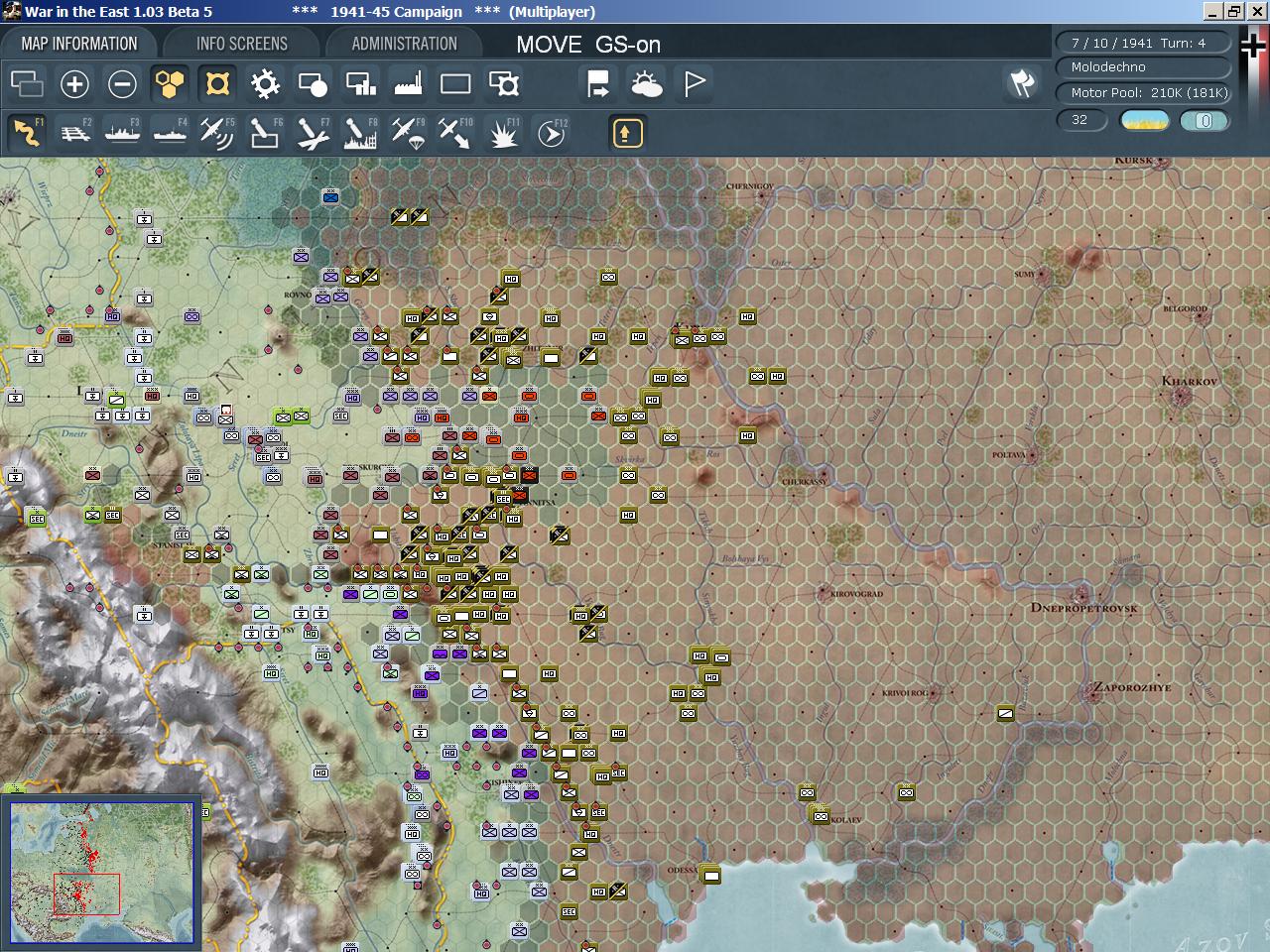Show the weather with sun-cloud icon
Image resolution: width=1270 pixels, height=952 pixels.
(647, 84)
